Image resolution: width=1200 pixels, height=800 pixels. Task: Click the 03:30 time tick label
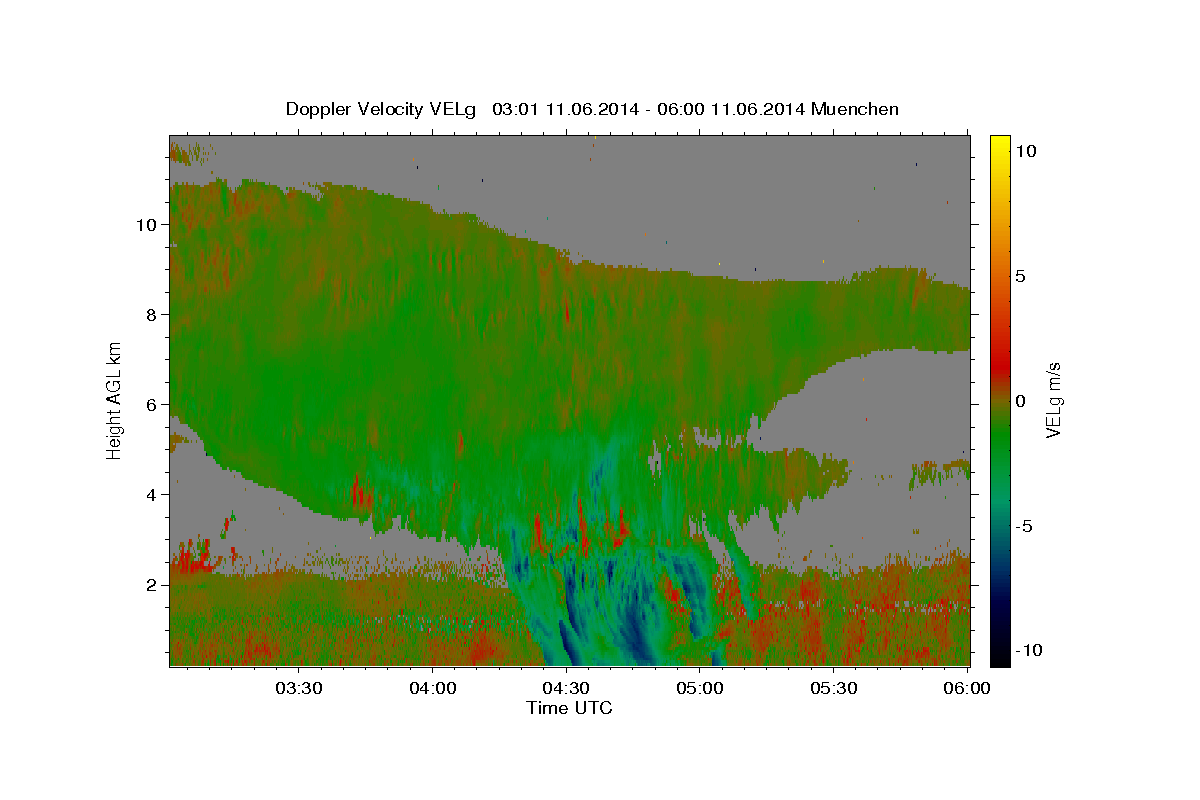(299, 688)
